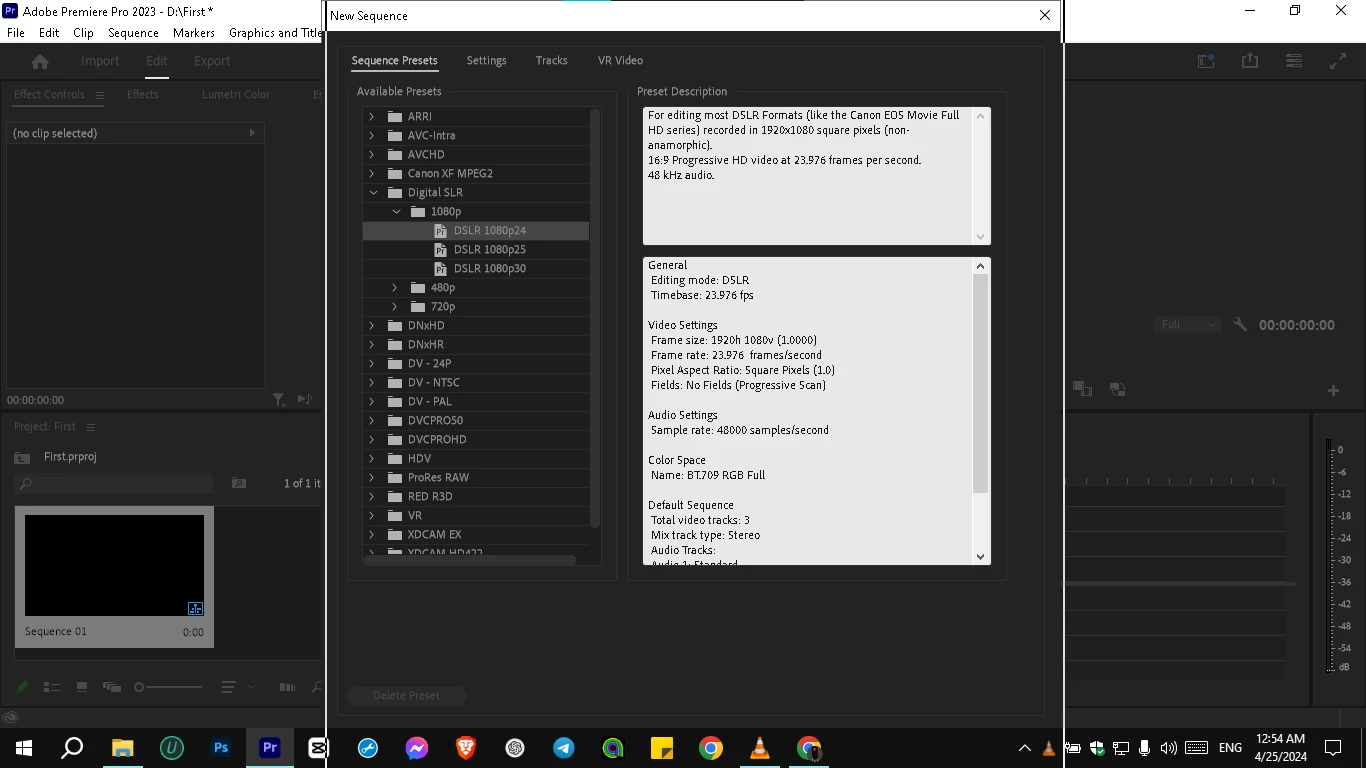Expand the AVC-Intra preset folder

(x=372, y=135)
